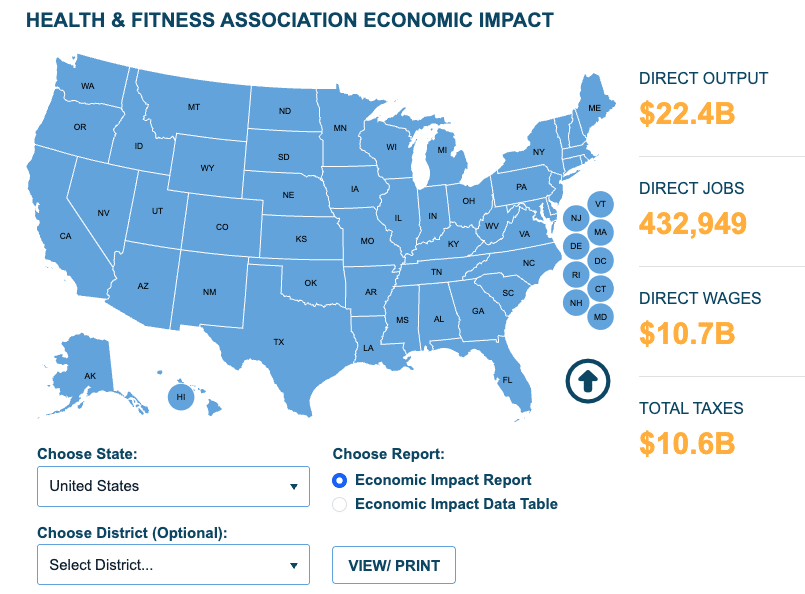This screenshot has width=805, height=594.
Task: Click the Connecticut CT circle bubble
Action: [x=600, y=289]
